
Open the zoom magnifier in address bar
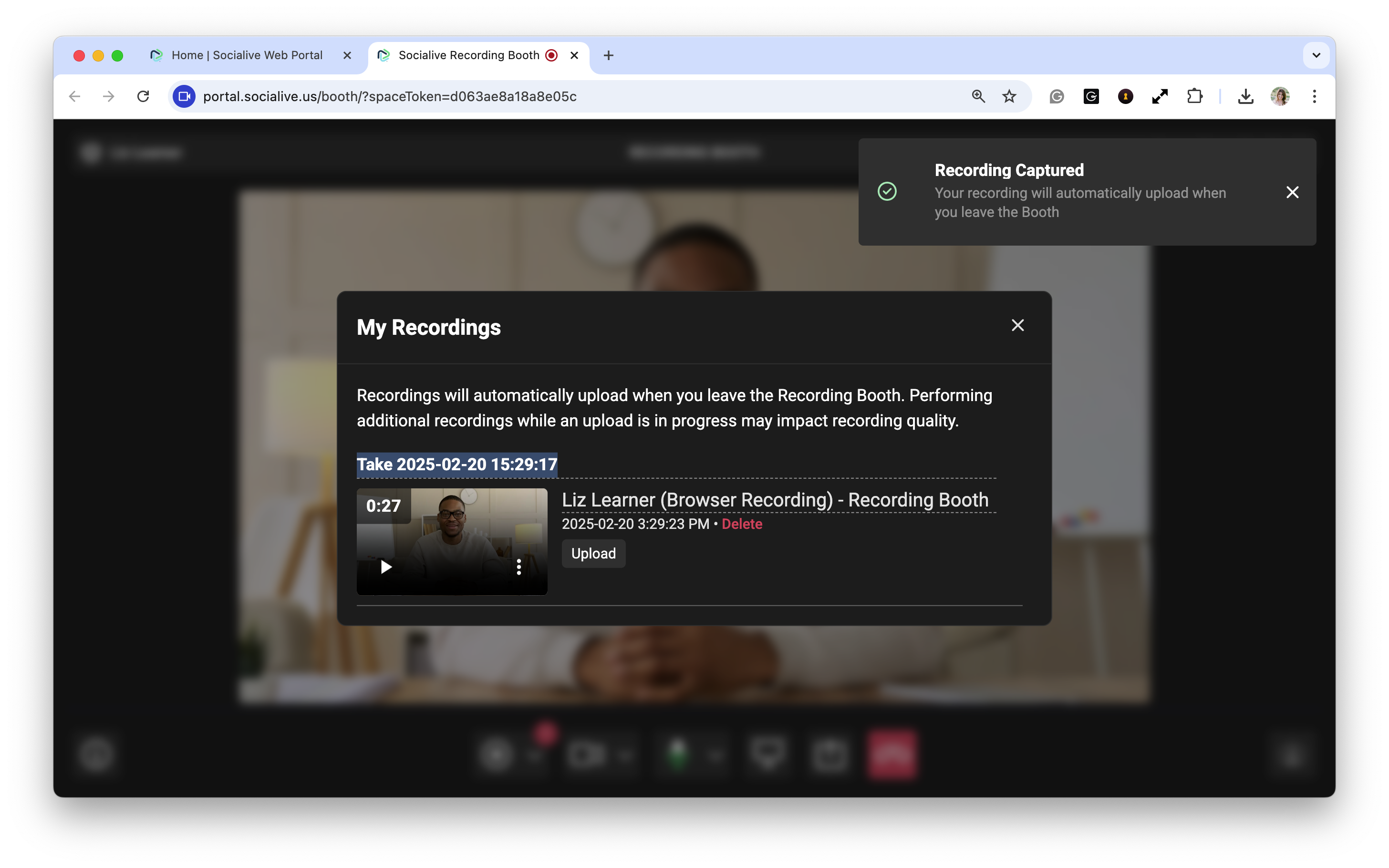click(978, 96)
